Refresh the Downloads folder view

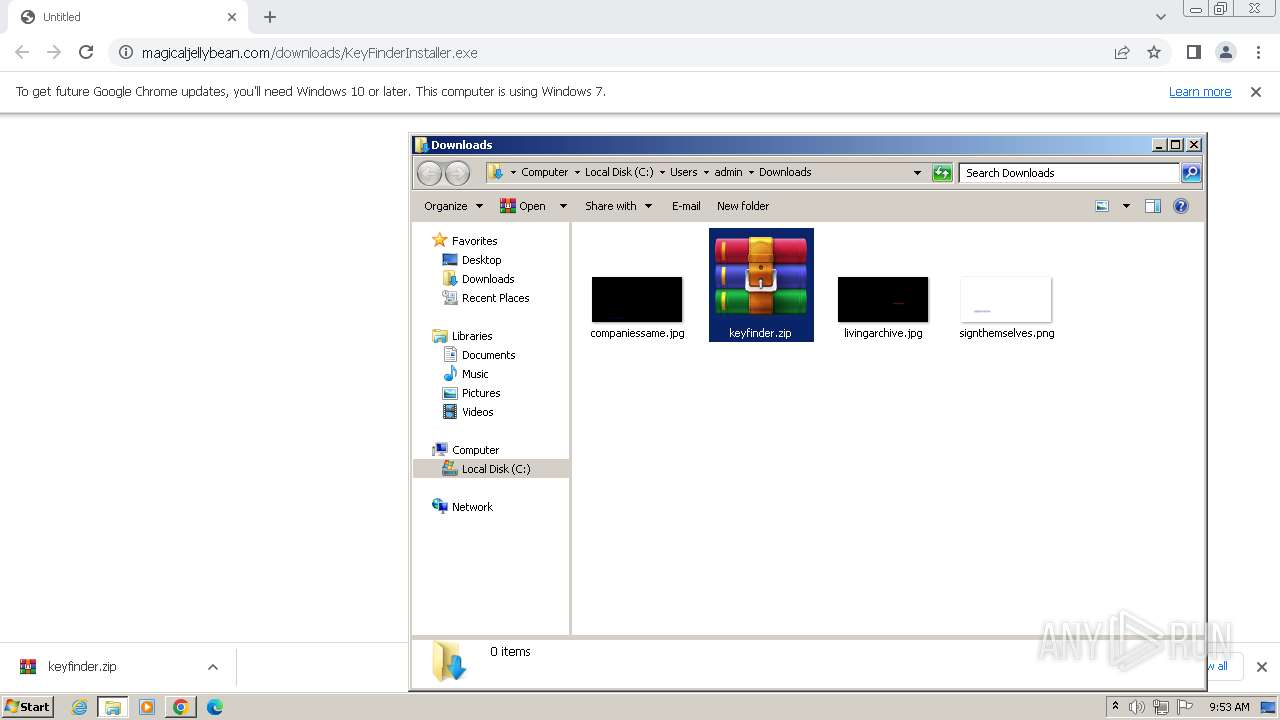pos(942,173)
